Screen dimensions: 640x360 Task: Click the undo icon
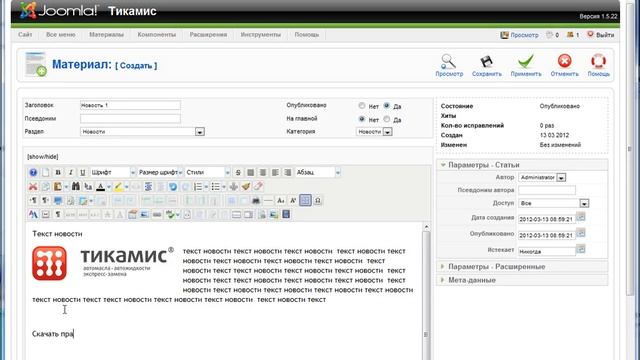(x=173, y=187)
